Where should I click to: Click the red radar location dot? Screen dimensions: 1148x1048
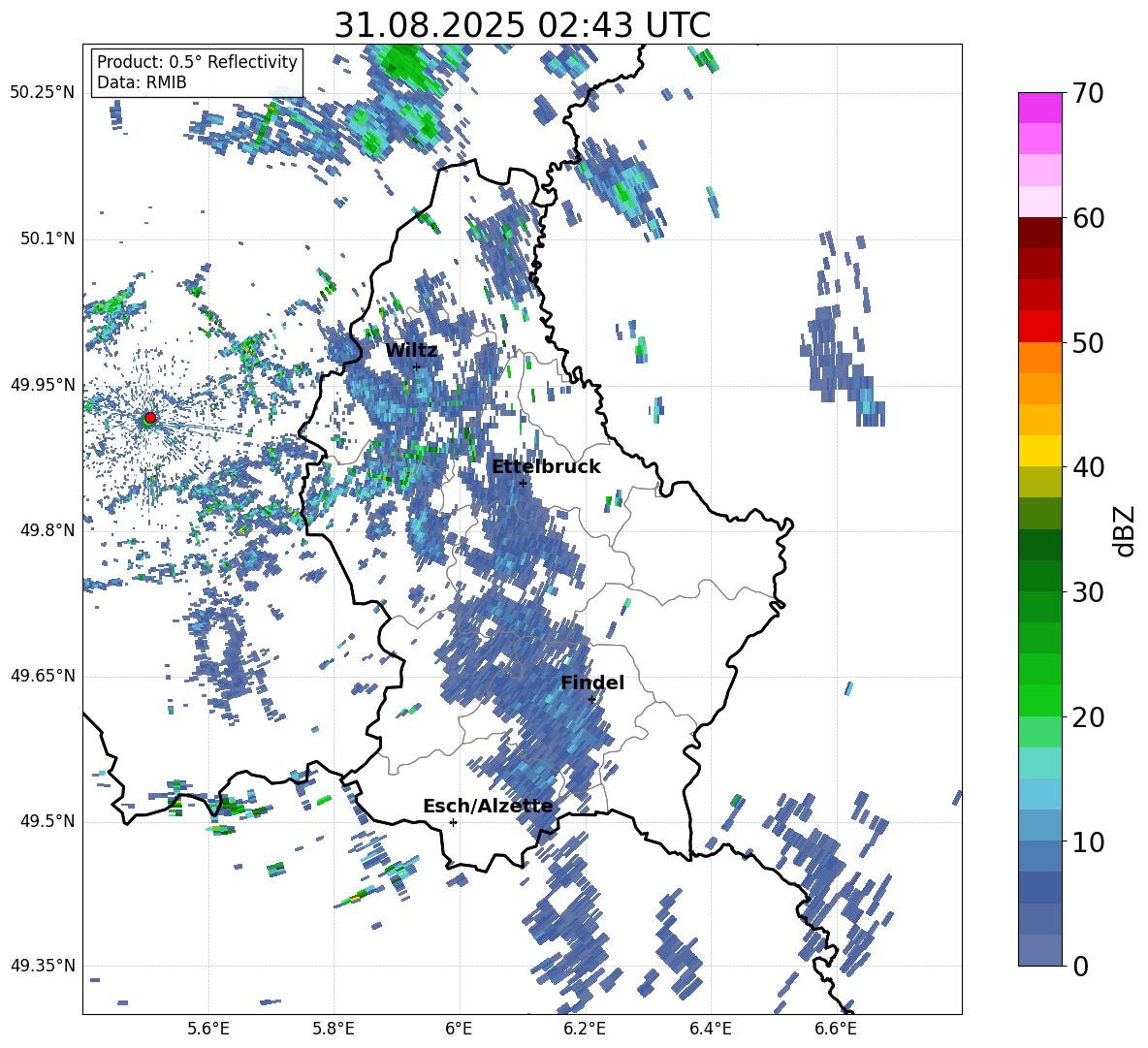point(149,418)
